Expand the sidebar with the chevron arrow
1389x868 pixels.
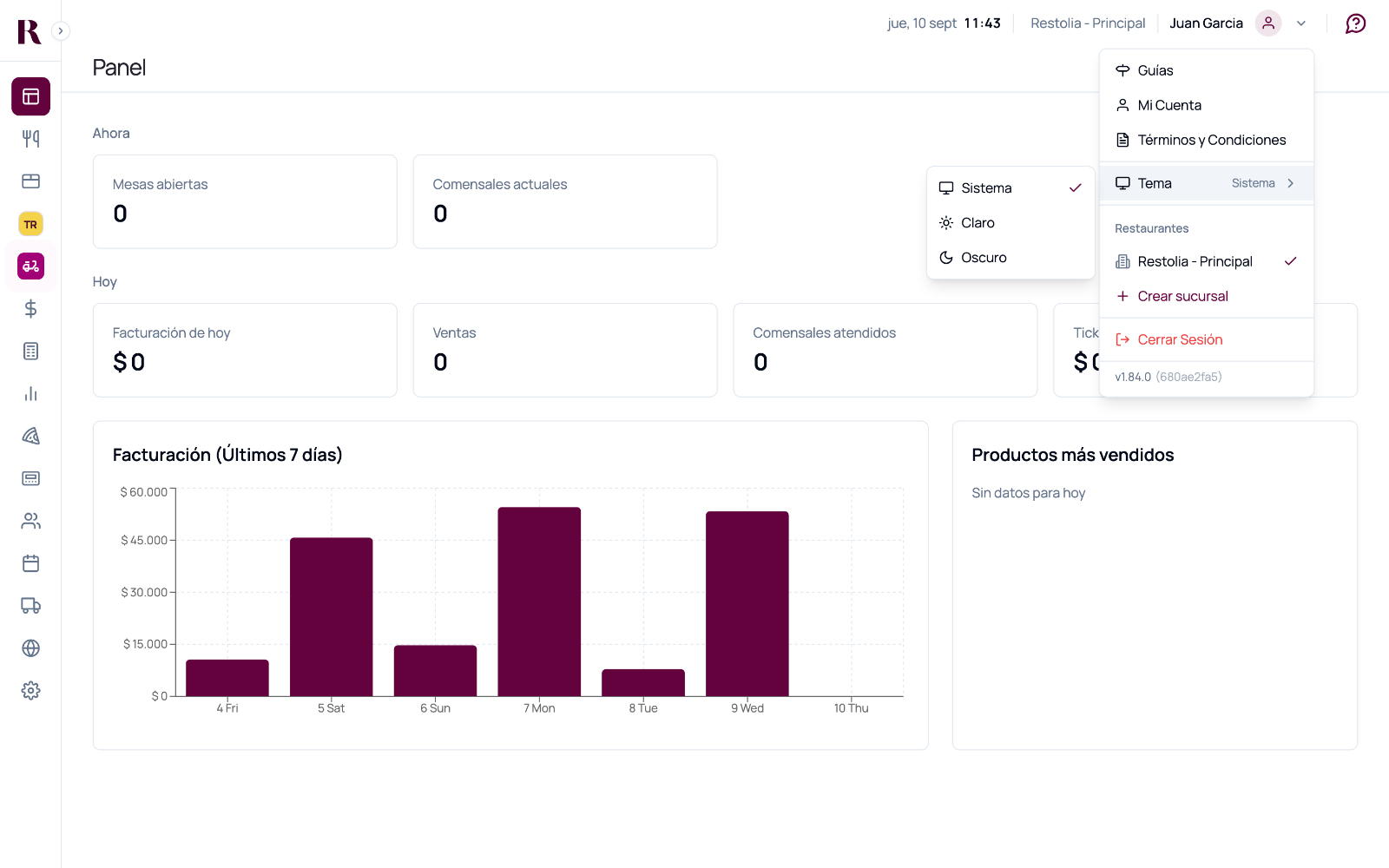[x=61, y=31]
